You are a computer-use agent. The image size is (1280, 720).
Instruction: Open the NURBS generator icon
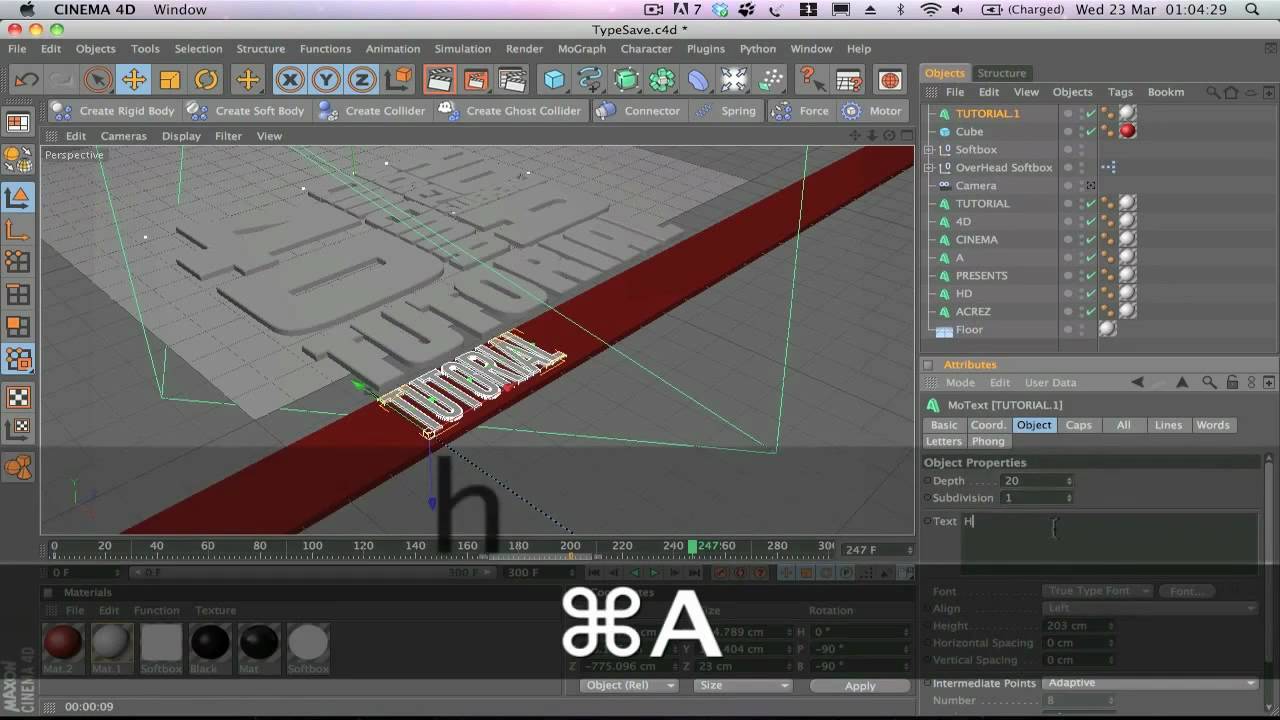coord(626,80)
